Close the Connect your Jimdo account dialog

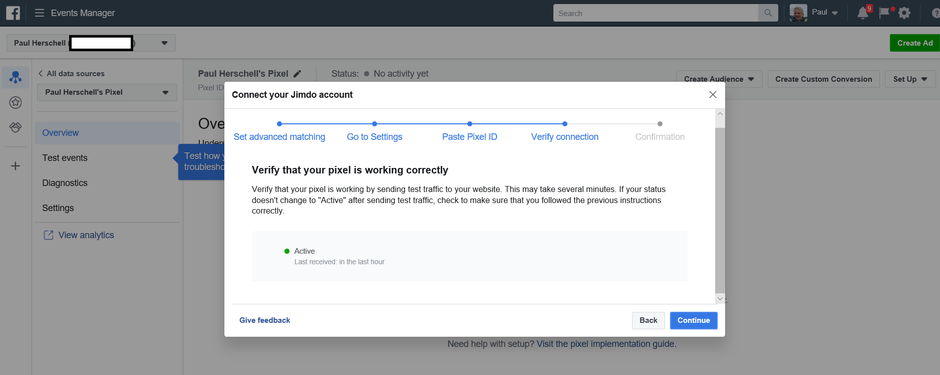click(712, 95)
